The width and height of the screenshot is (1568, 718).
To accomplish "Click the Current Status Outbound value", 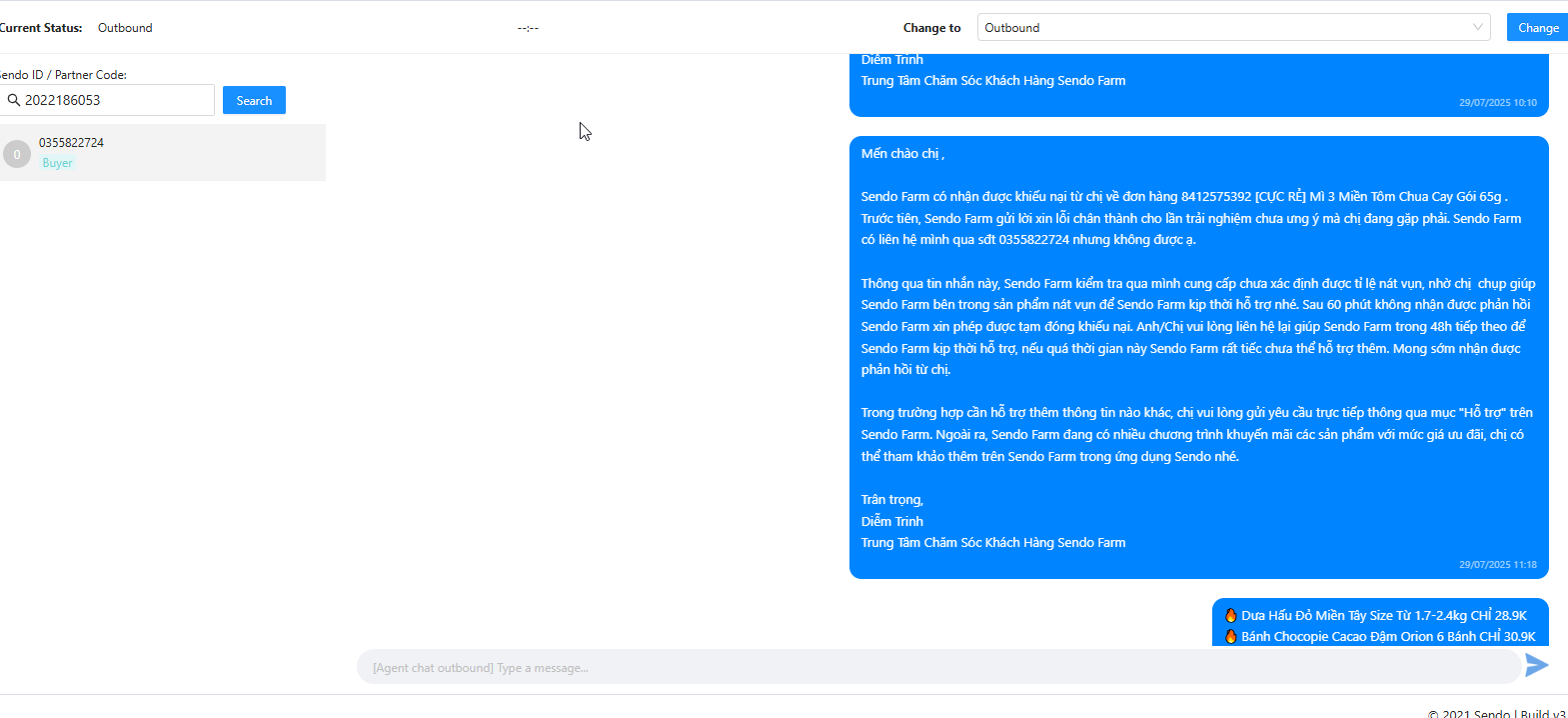I will pyautogui.click(x=125, y=28).
